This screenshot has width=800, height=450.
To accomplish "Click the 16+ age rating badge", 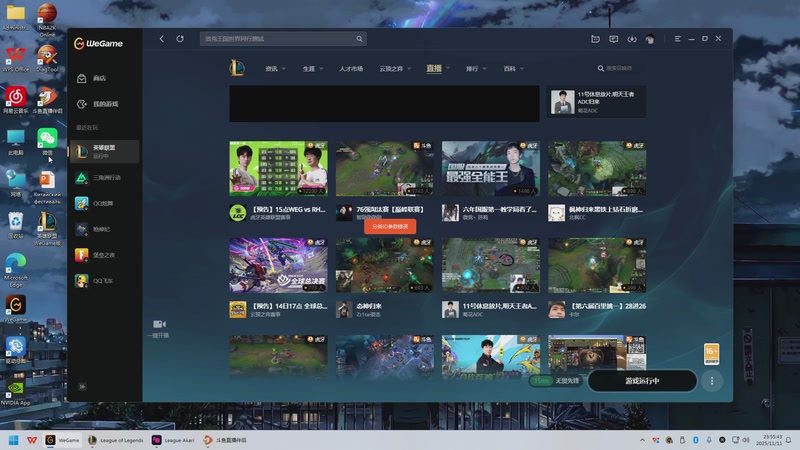I will (711, 354).
